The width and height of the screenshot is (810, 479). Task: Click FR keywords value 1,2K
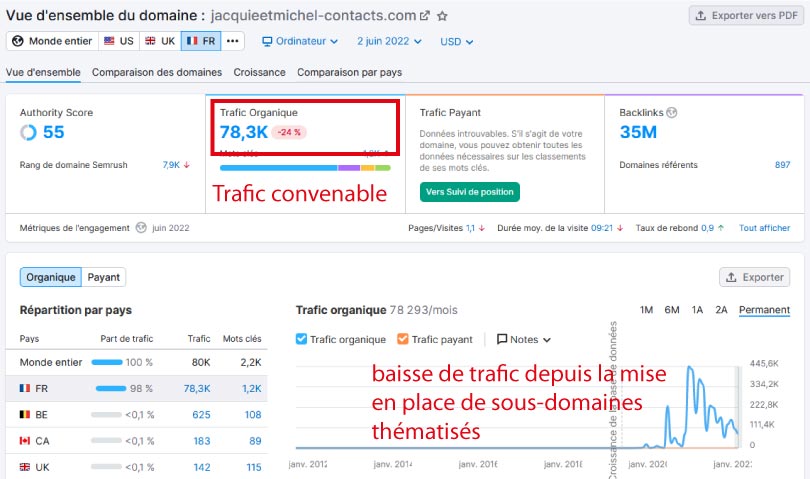click(252, 388)
